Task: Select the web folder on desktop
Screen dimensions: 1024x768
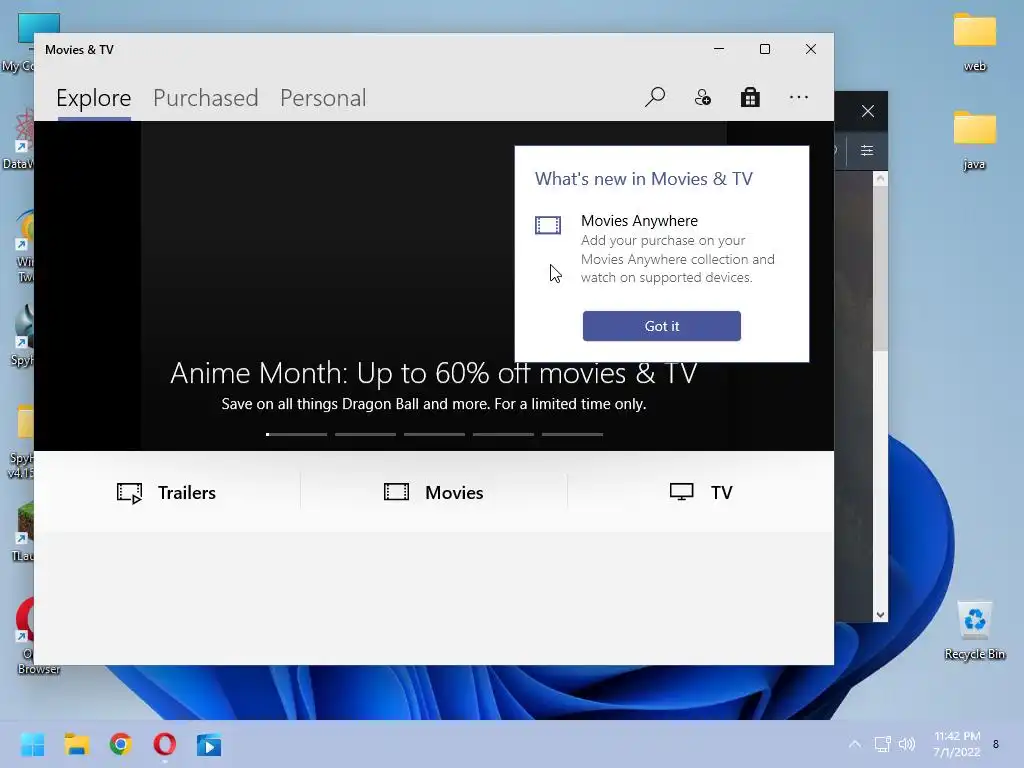Action: tap(974, 41)
